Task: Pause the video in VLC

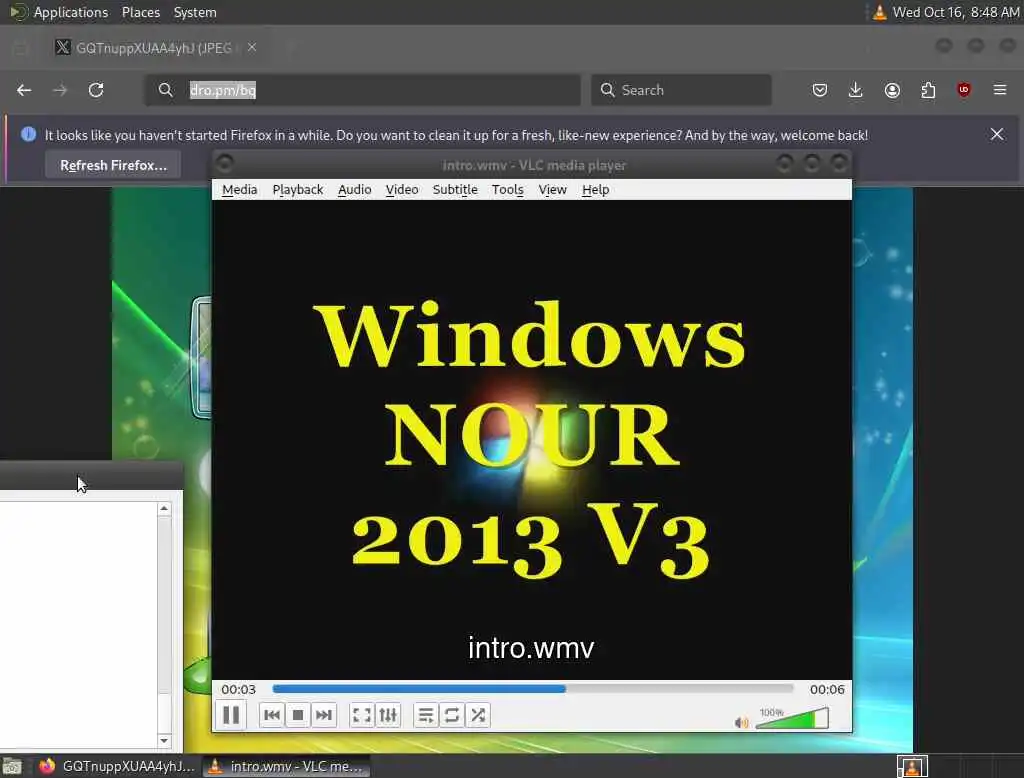Action: (x=231, y=715)
